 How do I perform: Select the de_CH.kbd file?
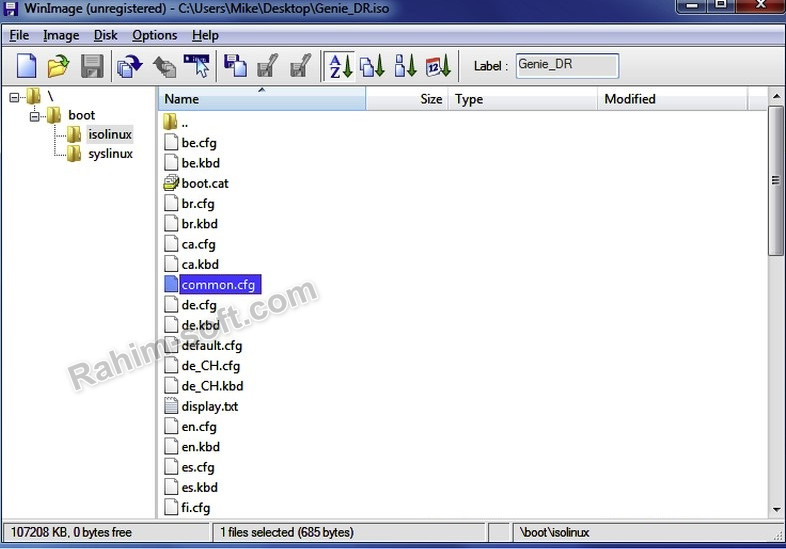212,386
